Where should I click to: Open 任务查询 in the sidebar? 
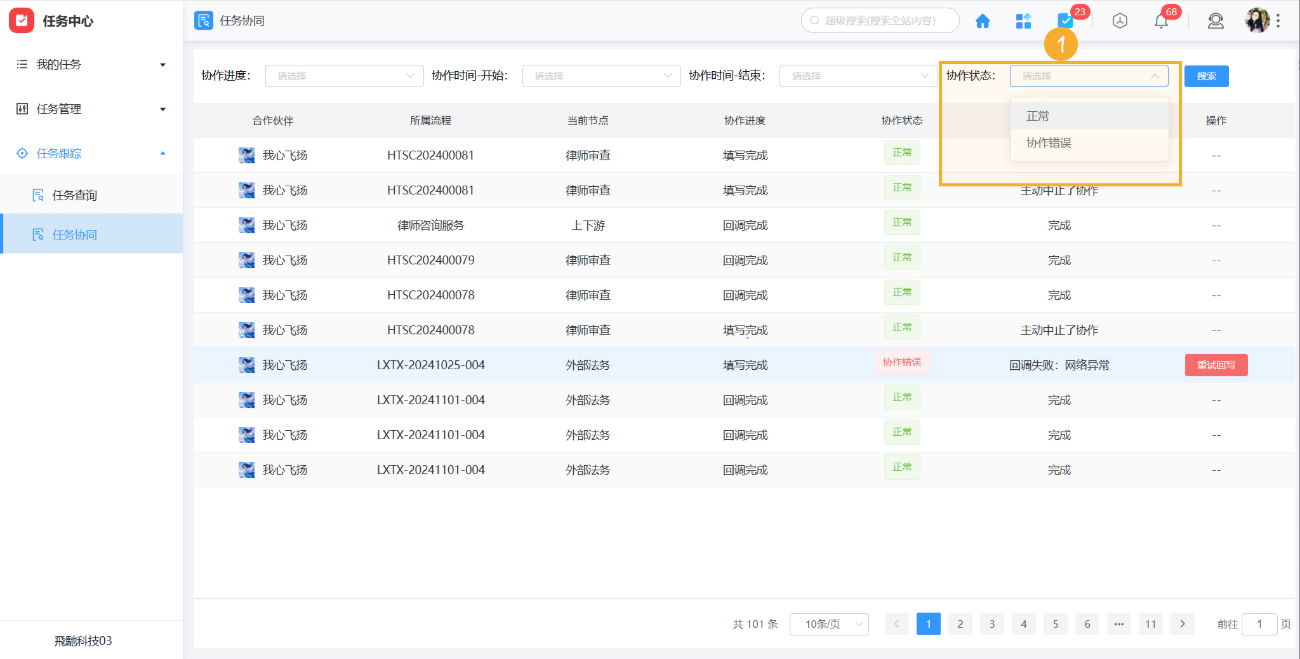tap(74, 195)
